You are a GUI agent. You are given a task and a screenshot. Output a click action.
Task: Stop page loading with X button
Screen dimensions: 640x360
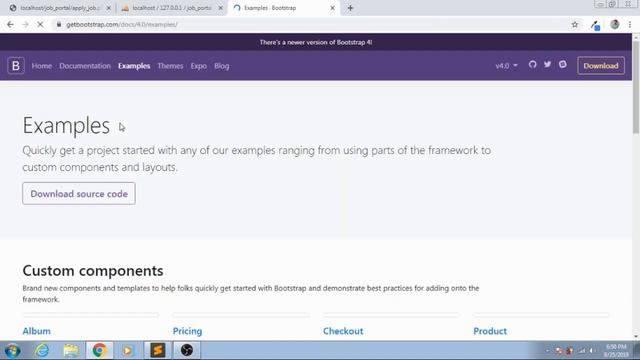tap(40, 24)
